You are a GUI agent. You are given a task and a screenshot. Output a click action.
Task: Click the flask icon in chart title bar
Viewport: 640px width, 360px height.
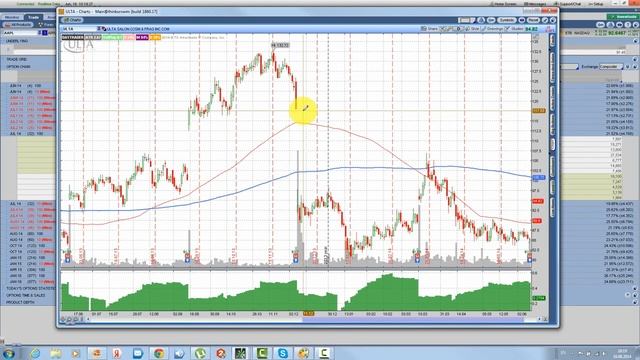pos(481,20)
